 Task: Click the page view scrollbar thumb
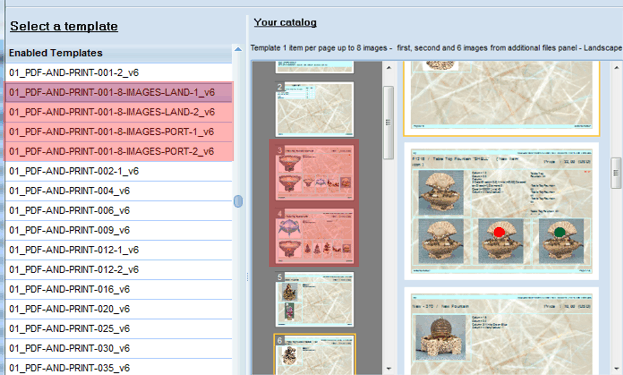point(616,173)
